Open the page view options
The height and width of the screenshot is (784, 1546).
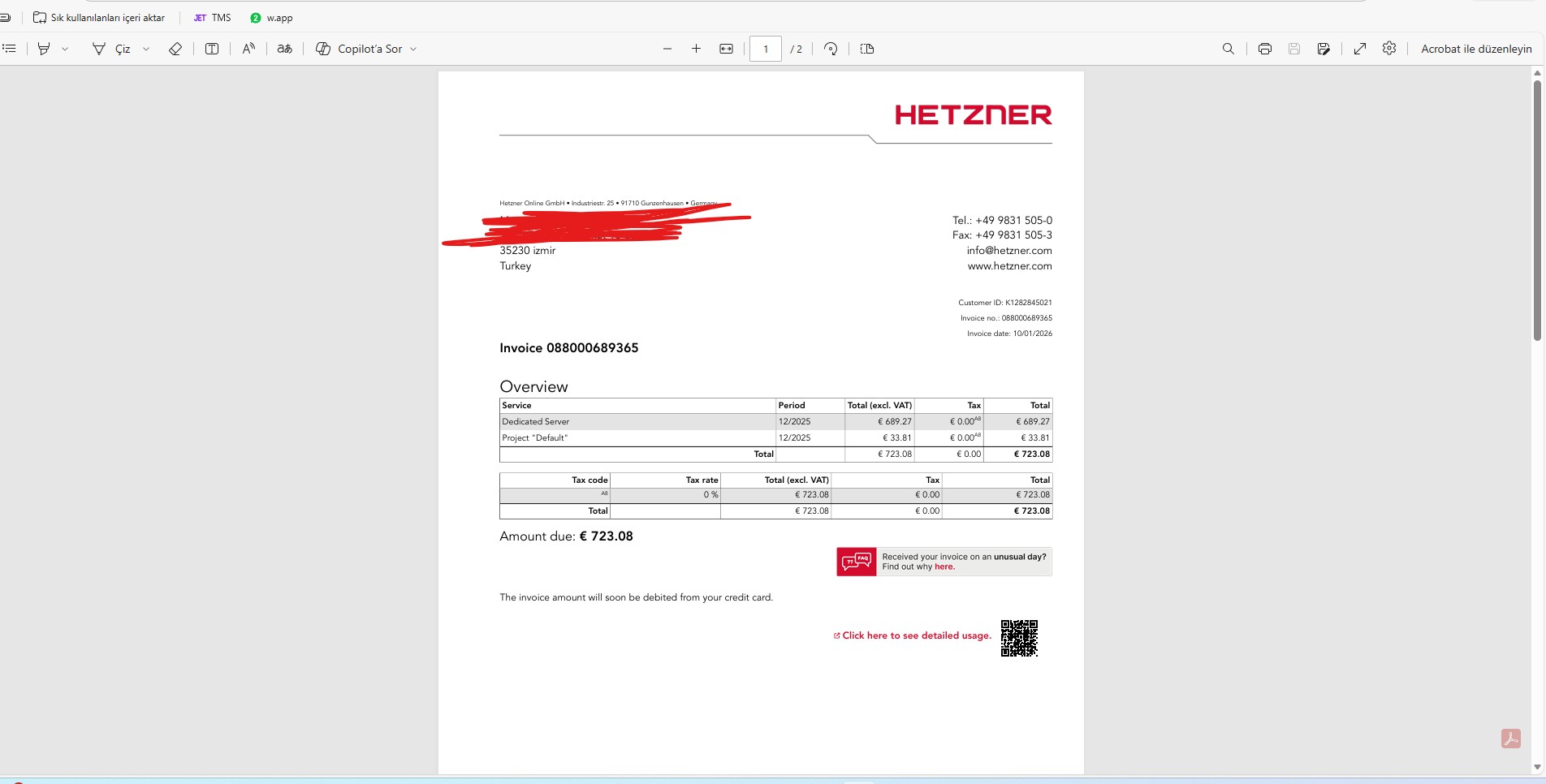(867, 49)
